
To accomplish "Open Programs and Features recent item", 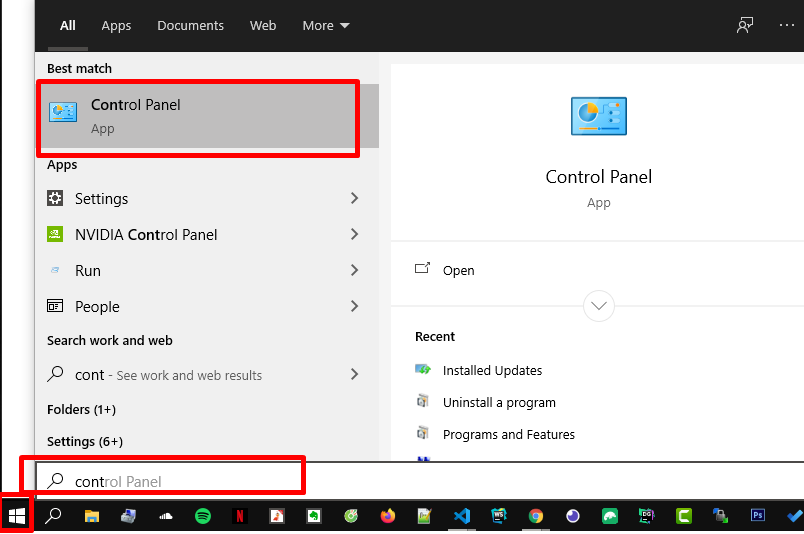I will (x=509, y=434).
